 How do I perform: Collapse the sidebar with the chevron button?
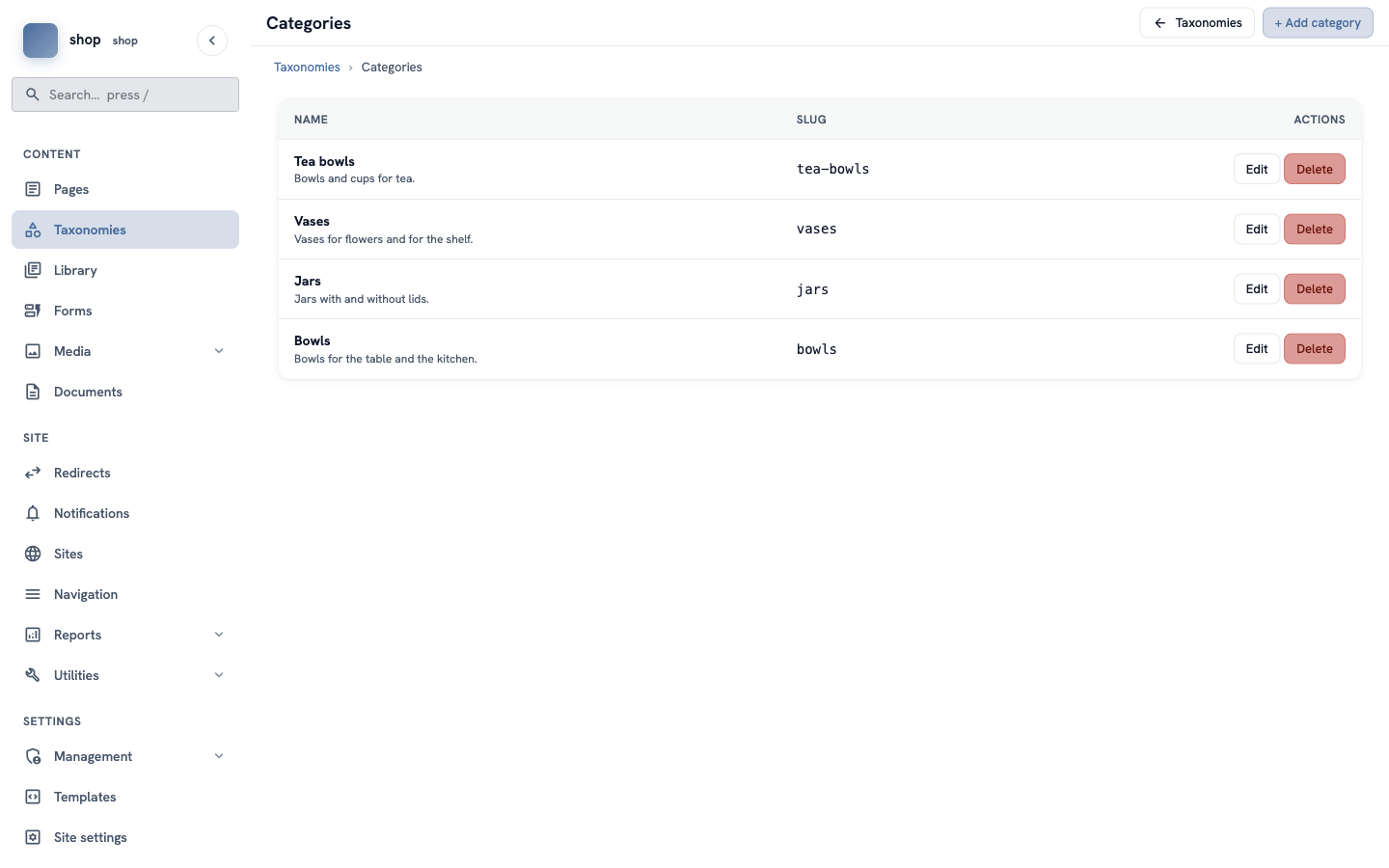212,41
